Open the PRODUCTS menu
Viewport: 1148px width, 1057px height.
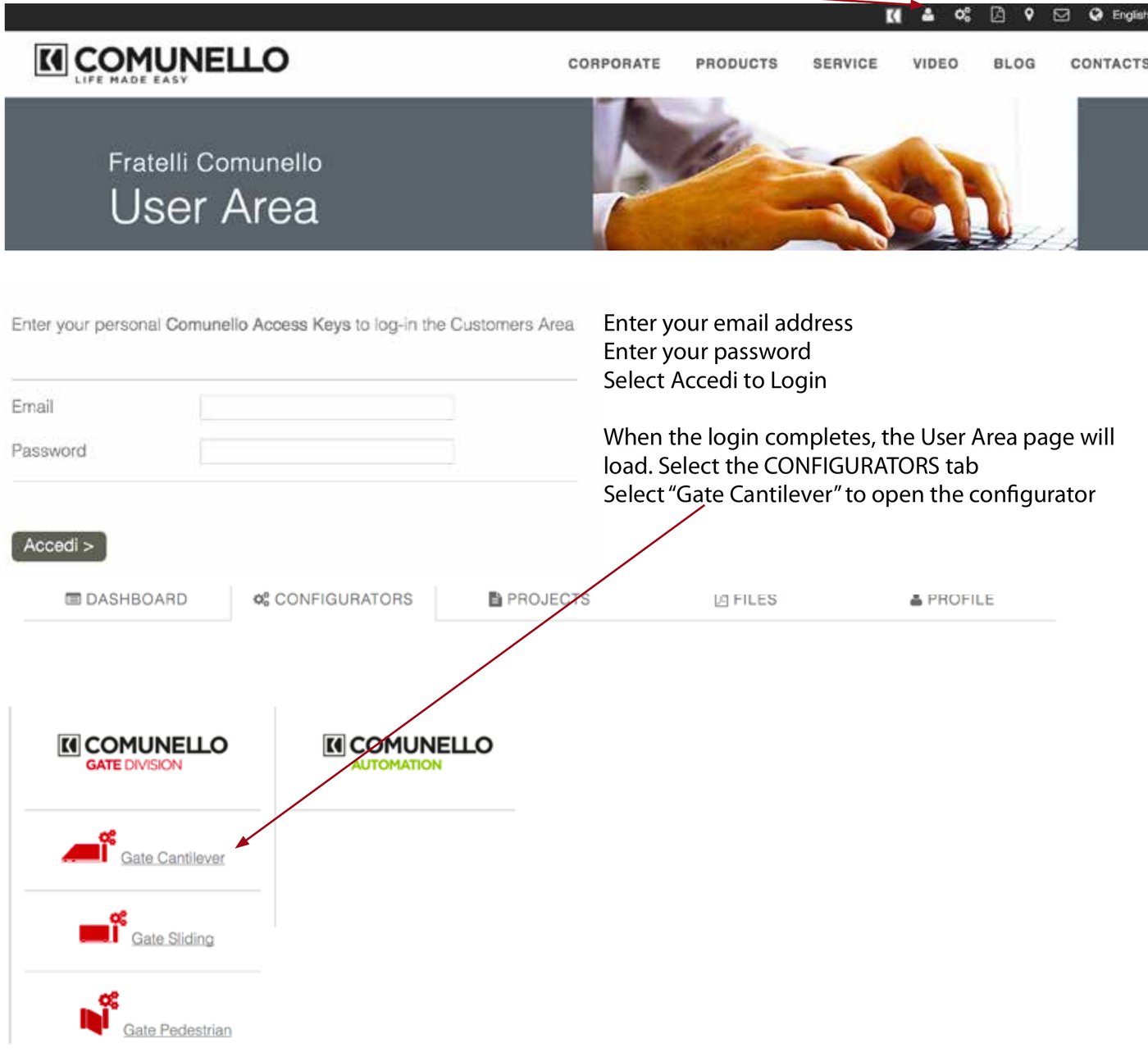tap(736, 64)
